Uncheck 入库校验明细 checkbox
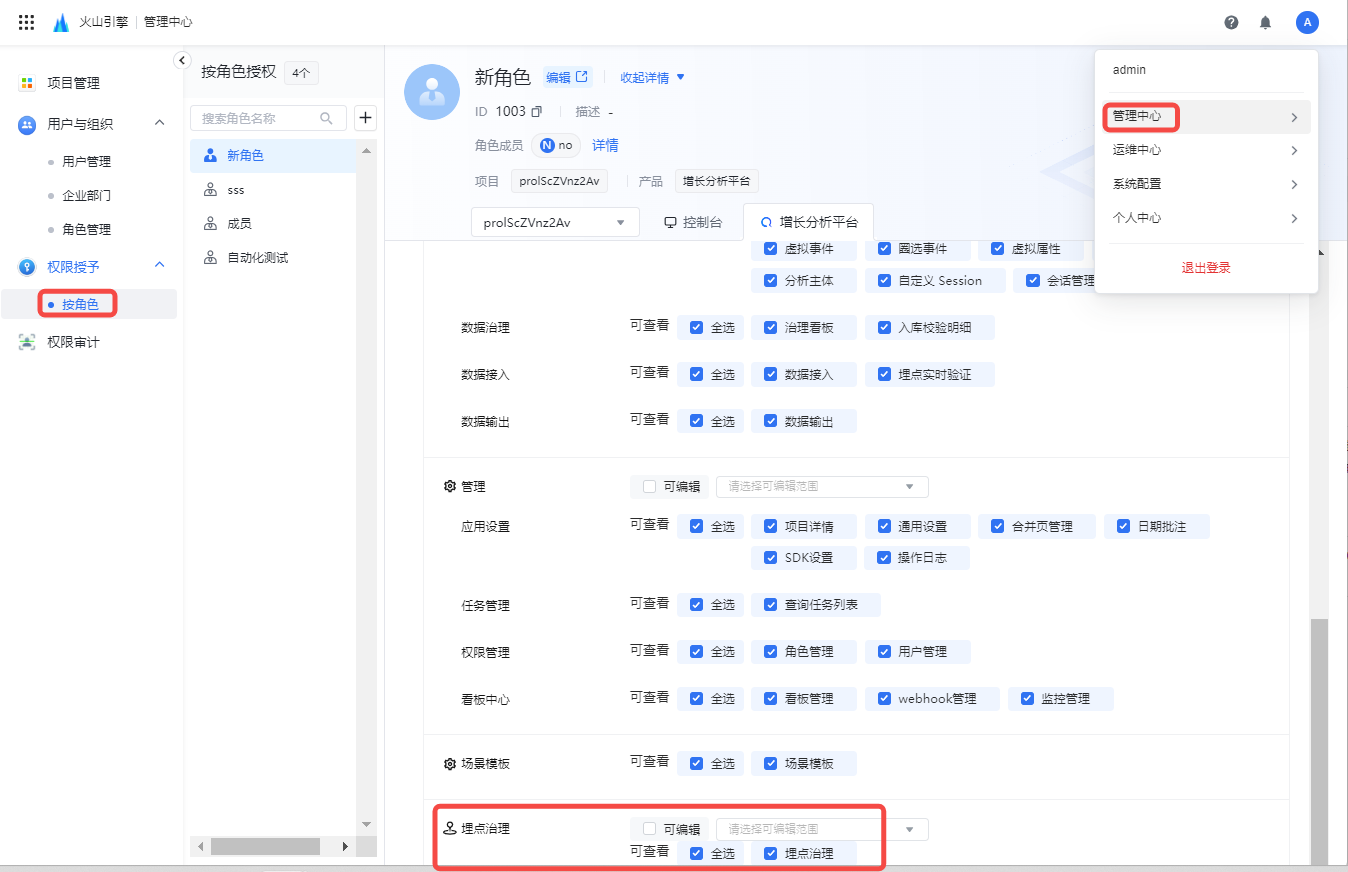The width and height of the screenshot is (1348, 872). [x=884, y=327]
